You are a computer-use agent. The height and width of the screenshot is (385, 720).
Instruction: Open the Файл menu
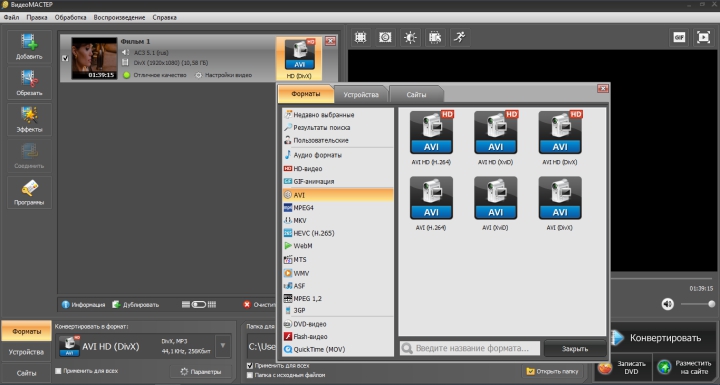[x=11, y=17]
